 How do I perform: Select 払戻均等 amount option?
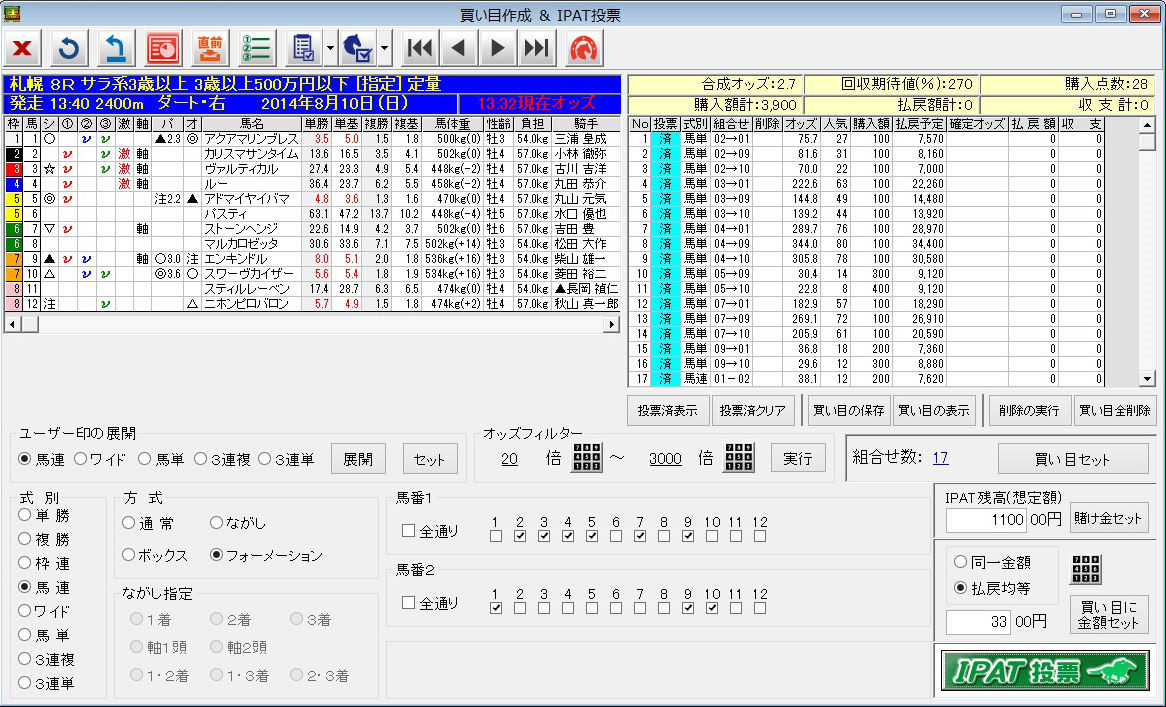click(992, 588)
